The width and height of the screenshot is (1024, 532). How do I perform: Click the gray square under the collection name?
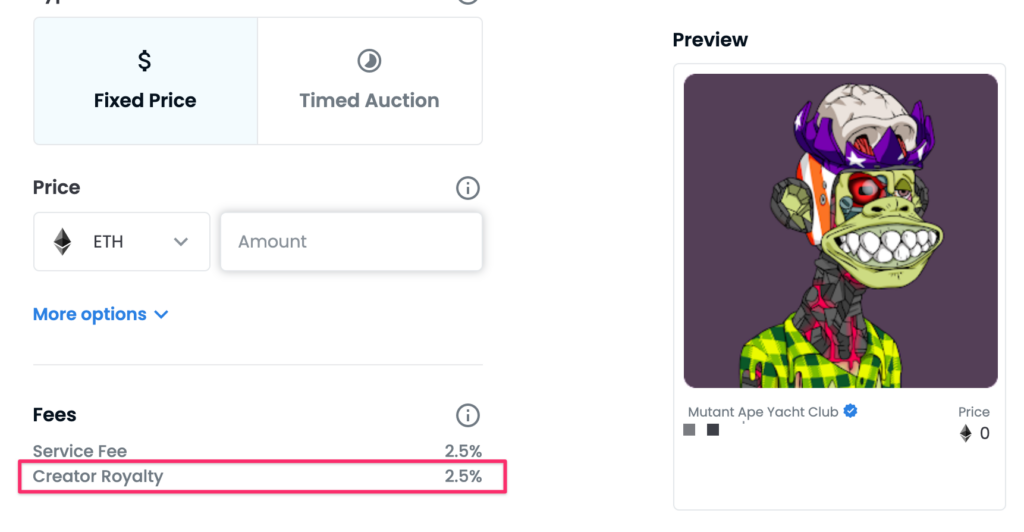pyautogui.click(x=689, y=430)
